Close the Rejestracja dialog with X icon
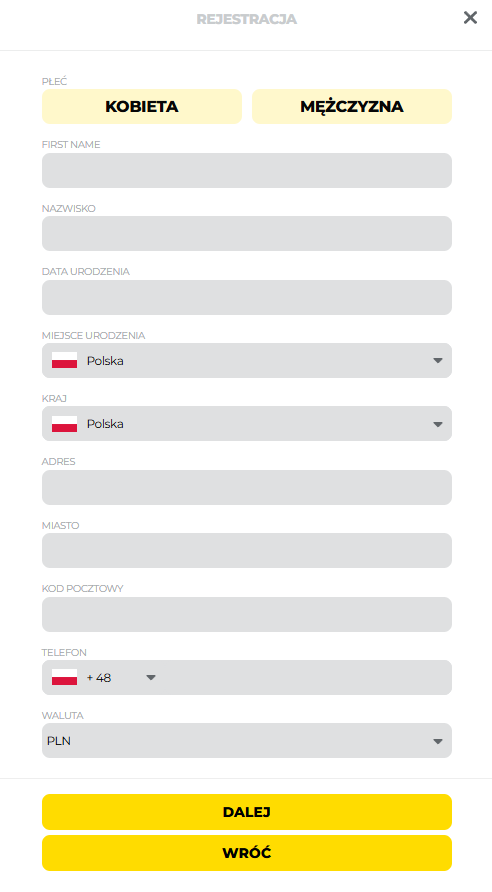Image resolution: width=492 pixels, height=892 pixels. coord(470,18)
